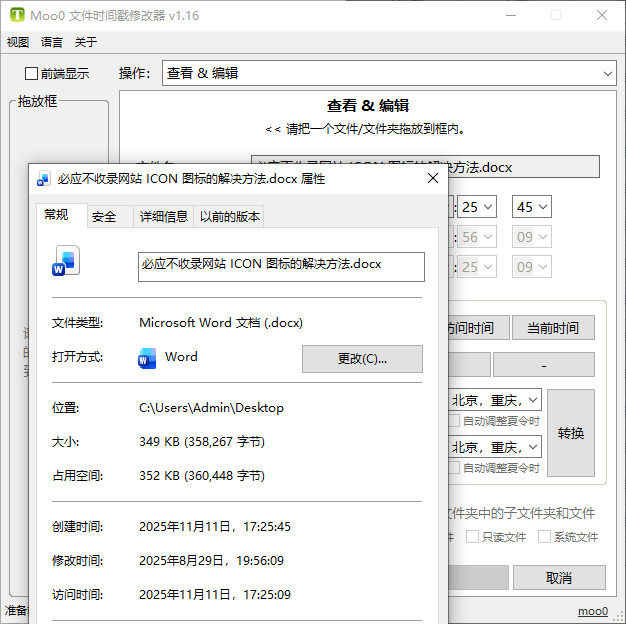Click the file name field in Moo0 window
626x624 pixels.
[425, 166]
